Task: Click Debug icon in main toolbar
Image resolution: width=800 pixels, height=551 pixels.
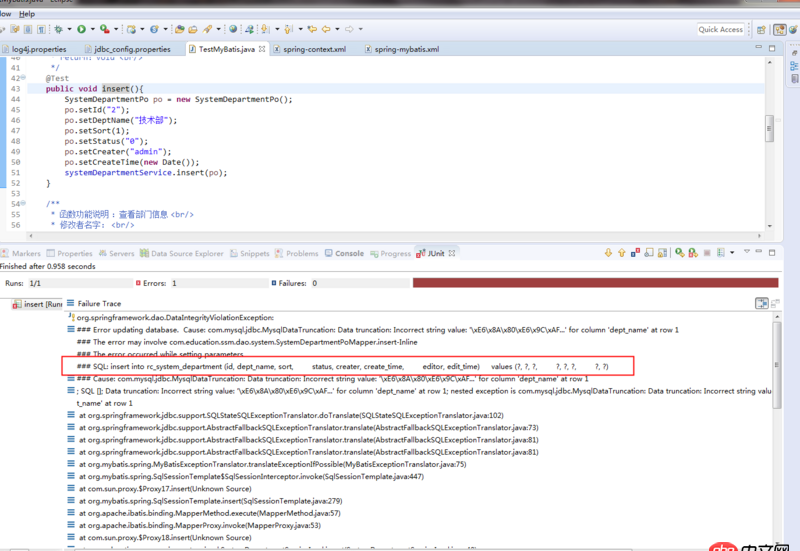Action: (x=57, y=30)
